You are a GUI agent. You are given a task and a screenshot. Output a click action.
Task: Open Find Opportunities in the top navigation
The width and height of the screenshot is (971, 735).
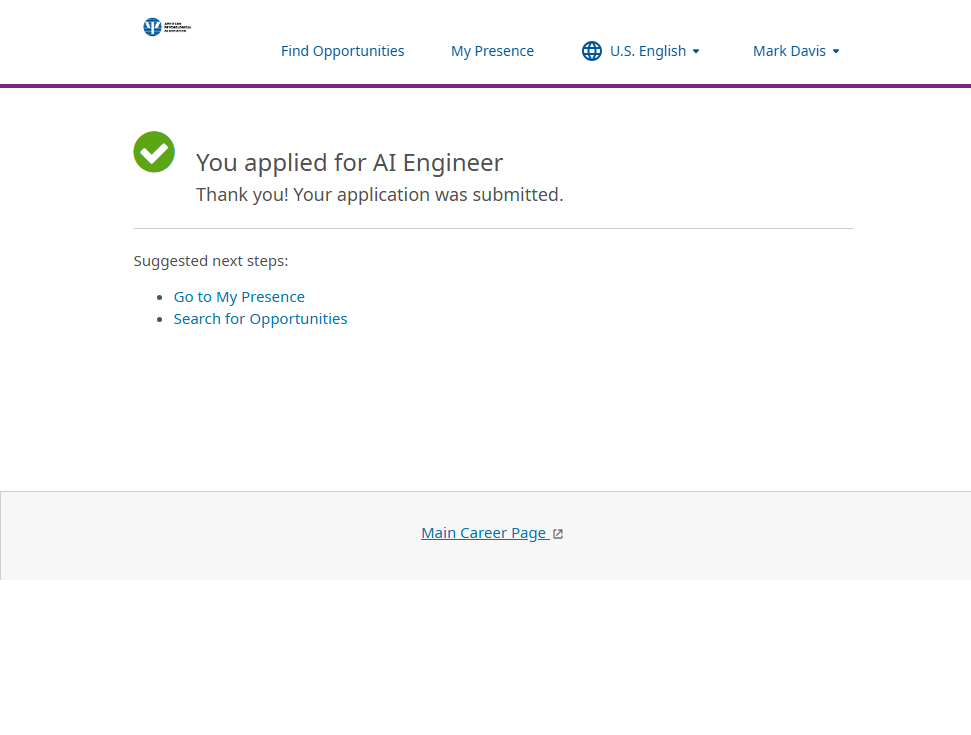[342, 51]
